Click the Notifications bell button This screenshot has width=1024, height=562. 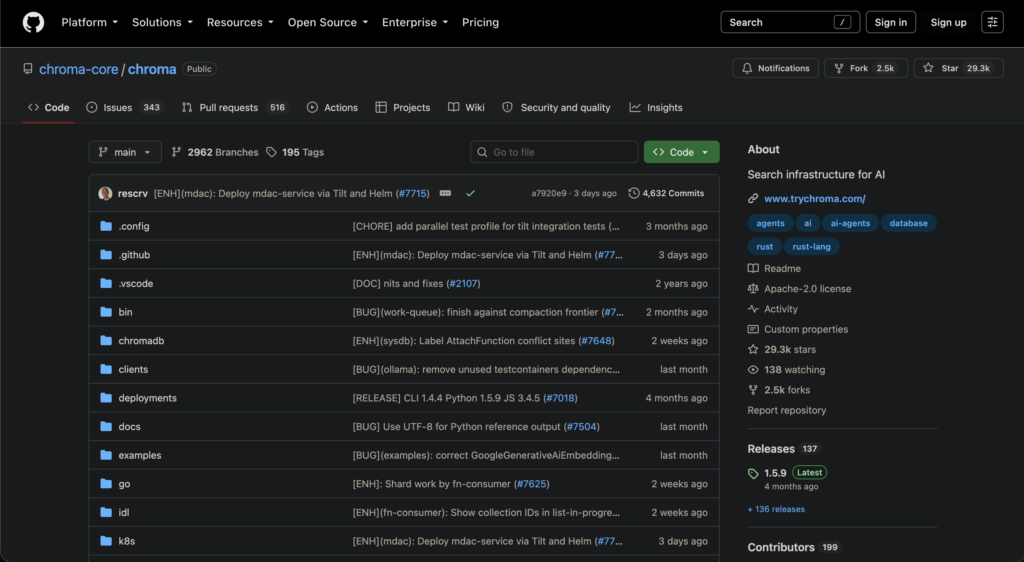[x=775, y=68]
